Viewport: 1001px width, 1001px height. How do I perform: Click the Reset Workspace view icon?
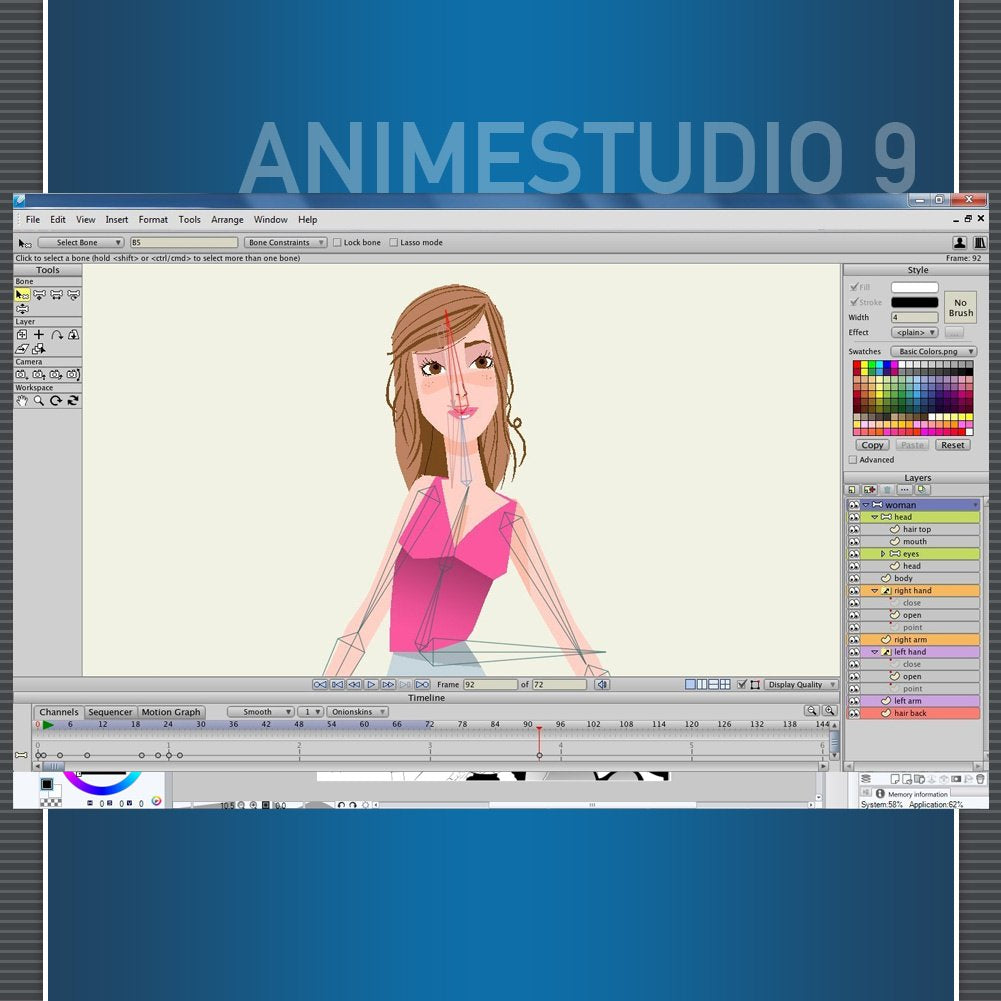coord(73,401)
